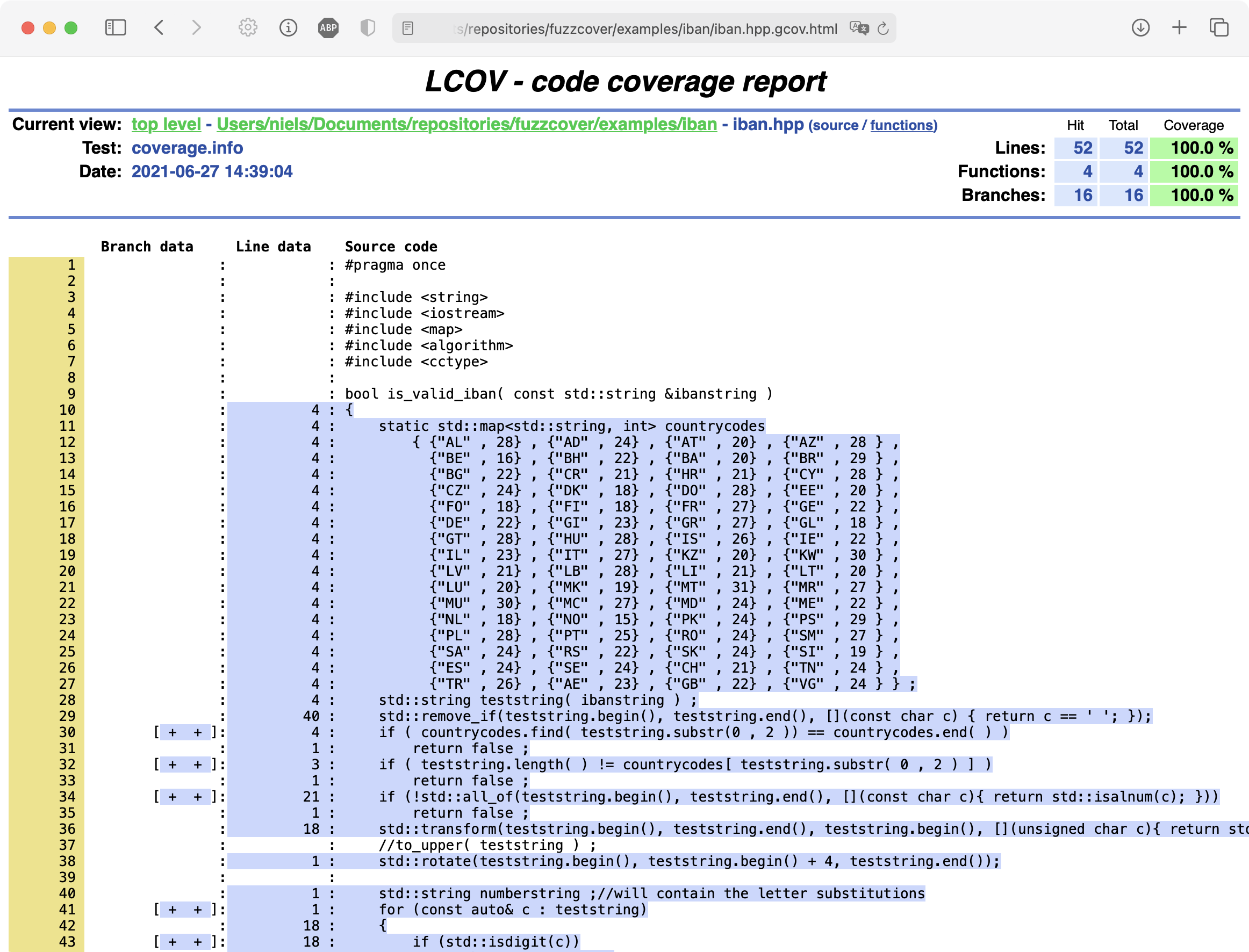Image resolution: width=1249 pixels, height=952 pixels.
Task: Reload the coverage report page
Action: pyautogui.click(x=883, y=28)
